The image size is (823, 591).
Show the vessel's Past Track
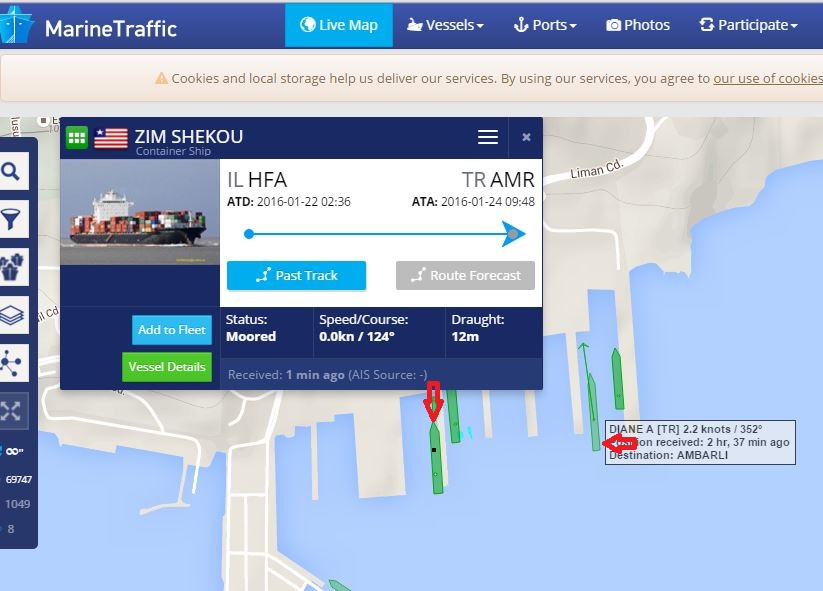[296, 275]
